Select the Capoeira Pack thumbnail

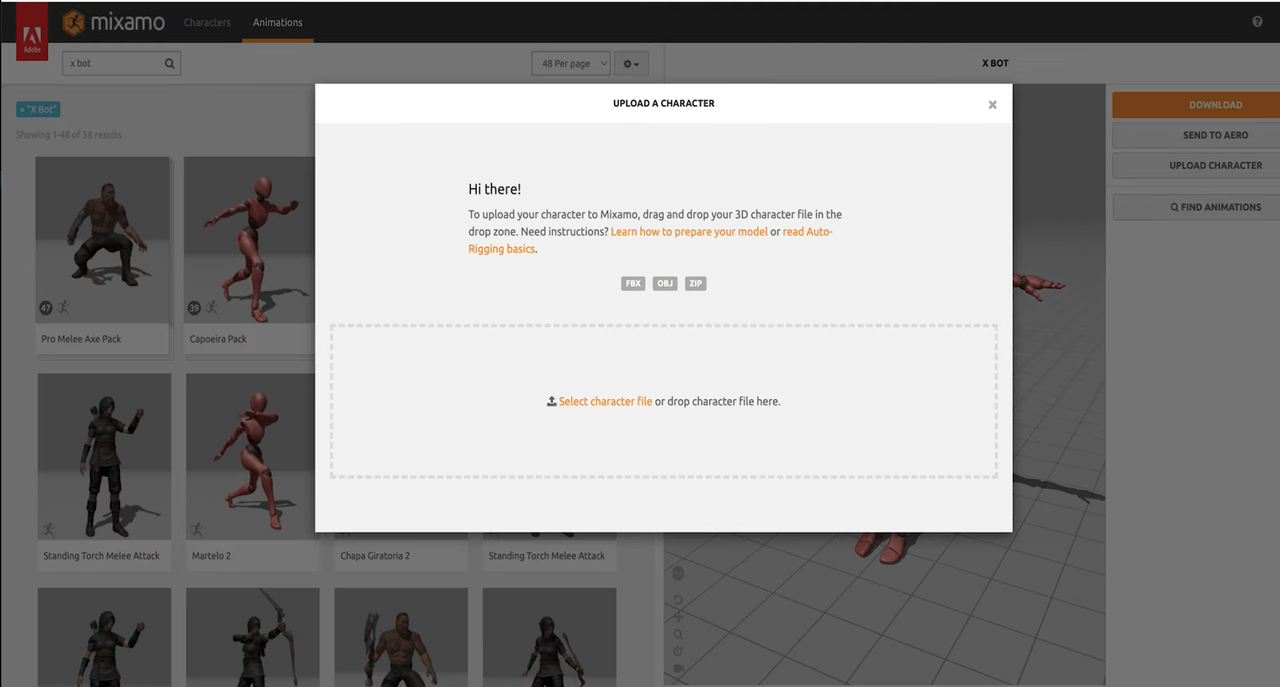tap(250, 239)
